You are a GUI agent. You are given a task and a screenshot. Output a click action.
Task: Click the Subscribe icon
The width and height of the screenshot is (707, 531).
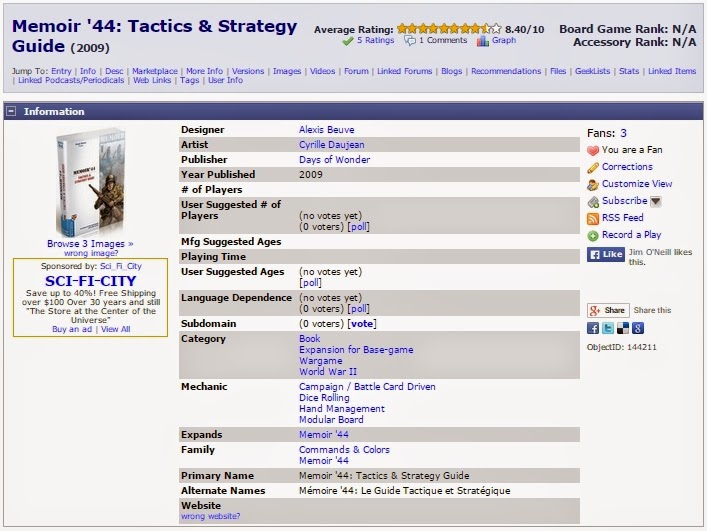click(x=593, y=201)
